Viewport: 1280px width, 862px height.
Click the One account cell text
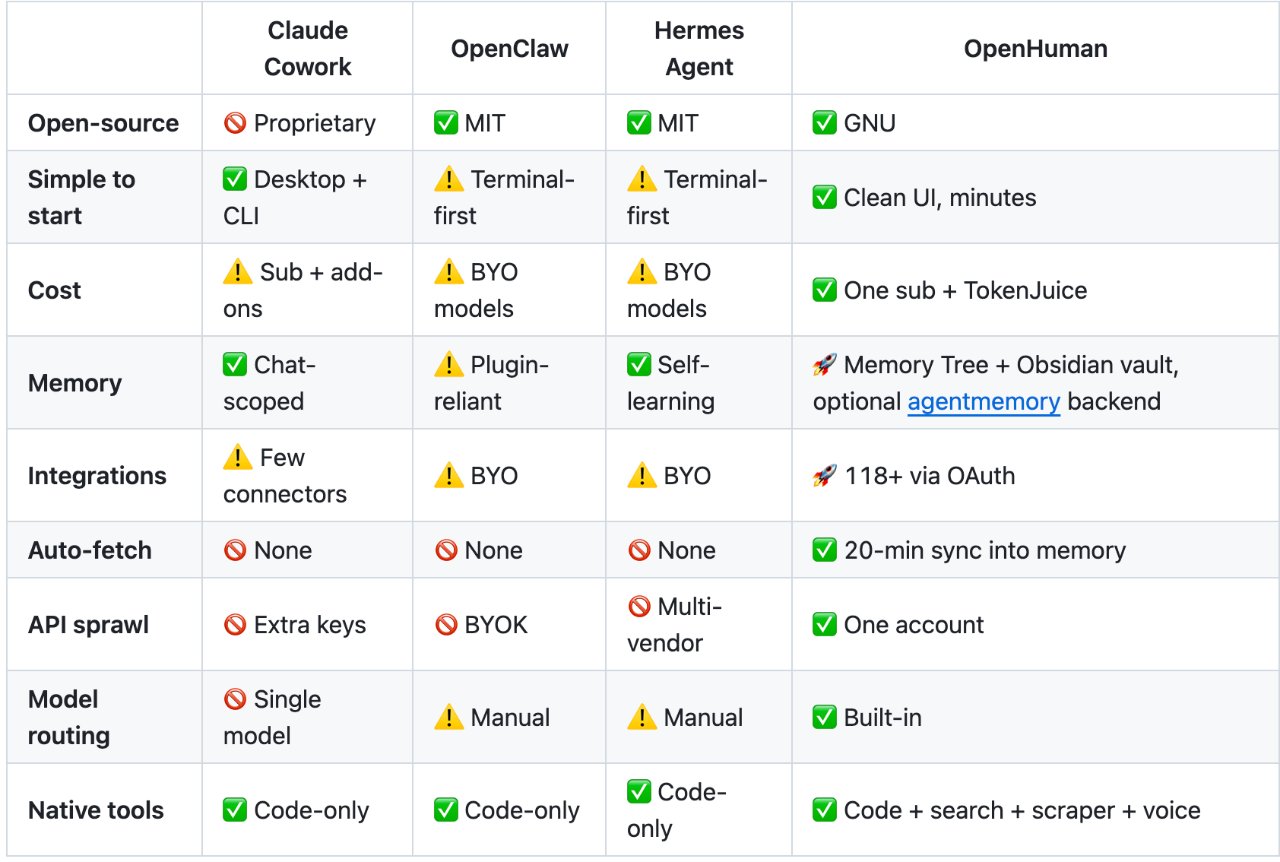[x=914, y=625]
